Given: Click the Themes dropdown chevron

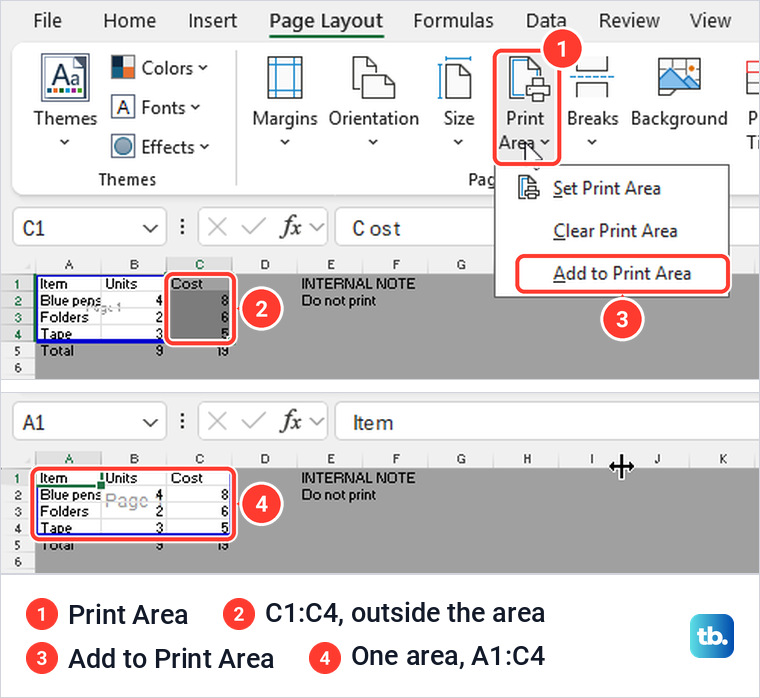Looking at the screenshot, I should (64, 142).
